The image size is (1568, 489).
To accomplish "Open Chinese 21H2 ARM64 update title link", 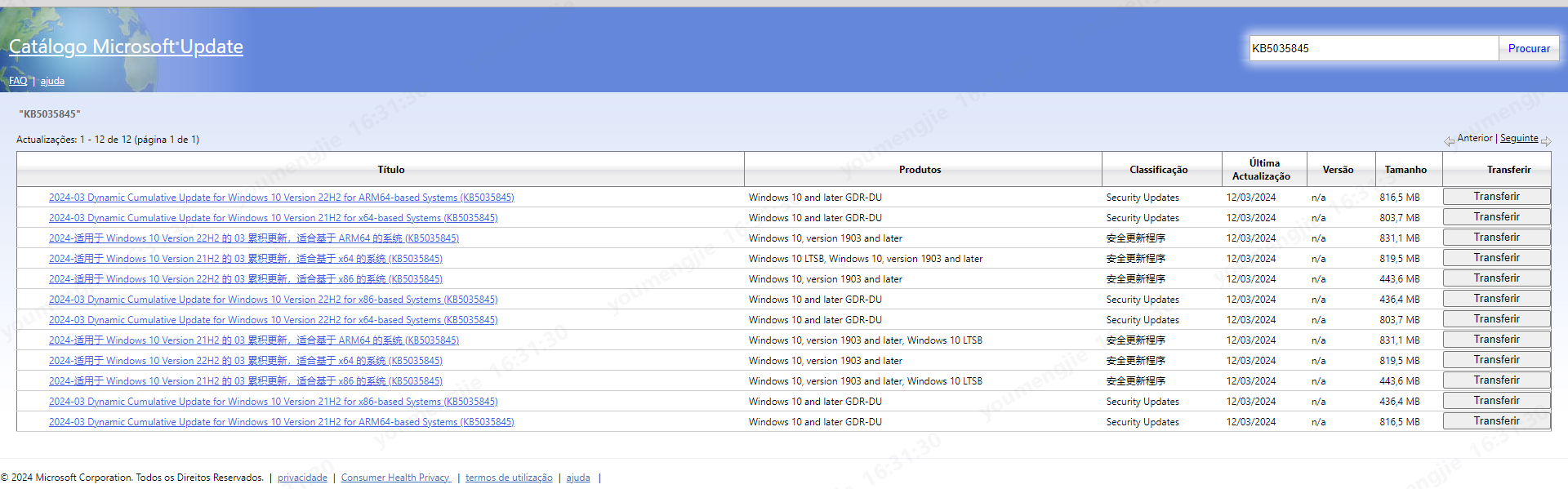I will coord(254,340).
